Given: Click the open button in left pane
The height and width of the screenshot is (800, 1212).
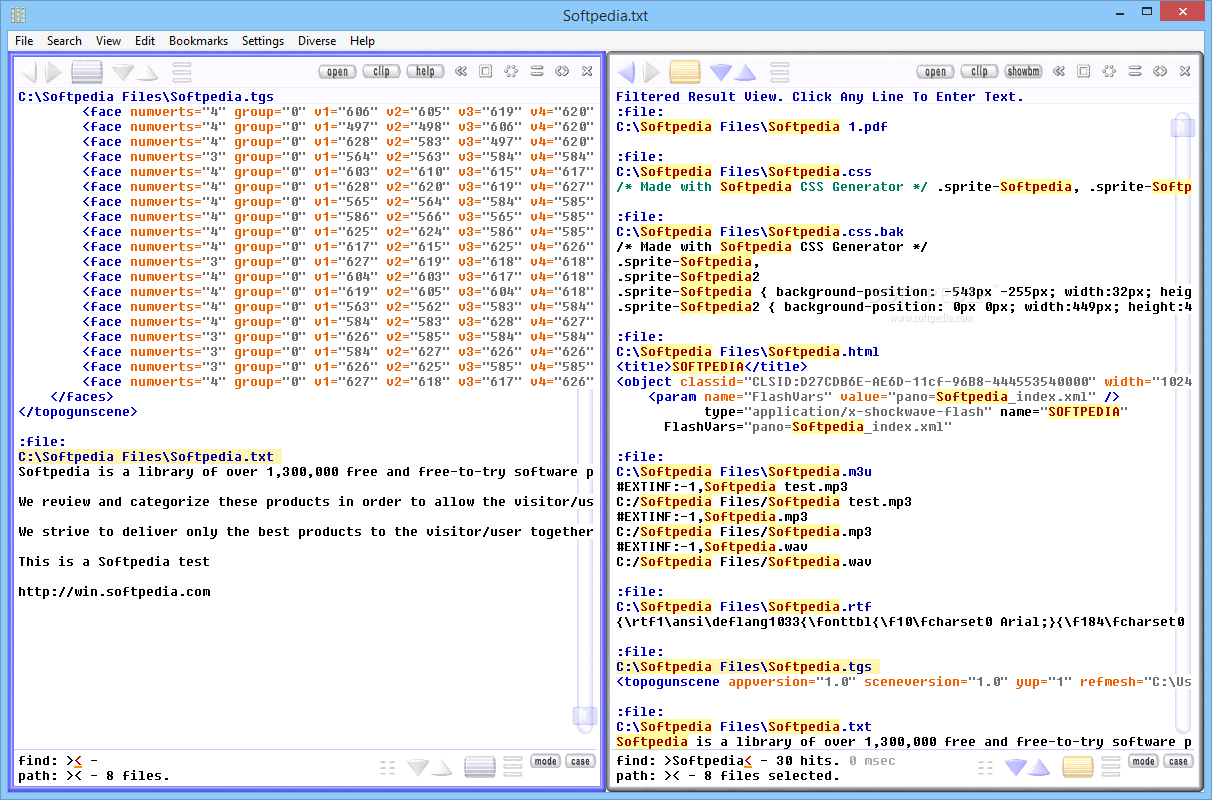Looking at the screenshot, I should point(338,71).
